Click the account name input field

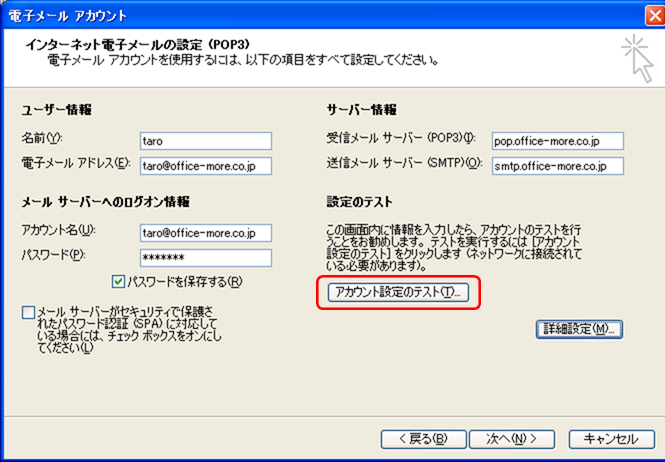tap(206, 233)
